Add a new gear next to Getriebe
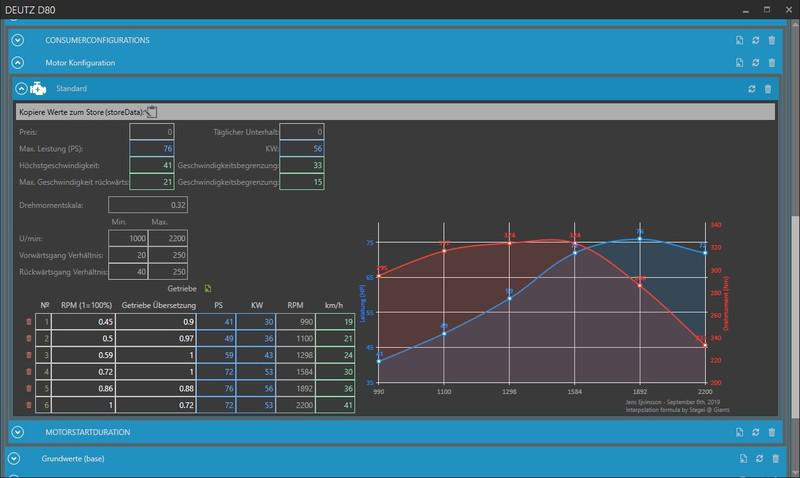 click(208, 288)
